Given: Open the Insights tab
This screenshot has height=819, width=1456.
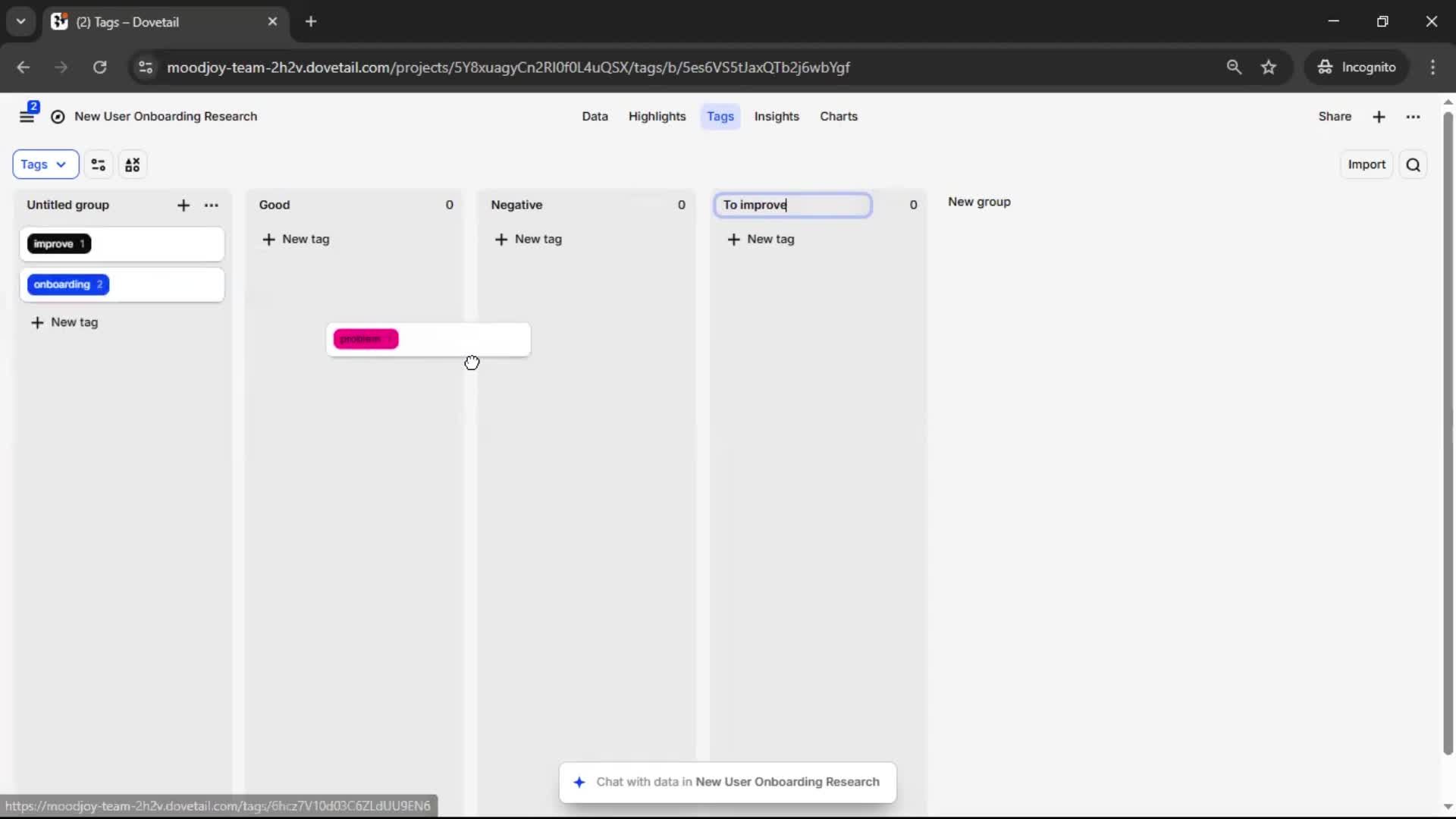Looking at the screenshot, I should coord(776,117).
